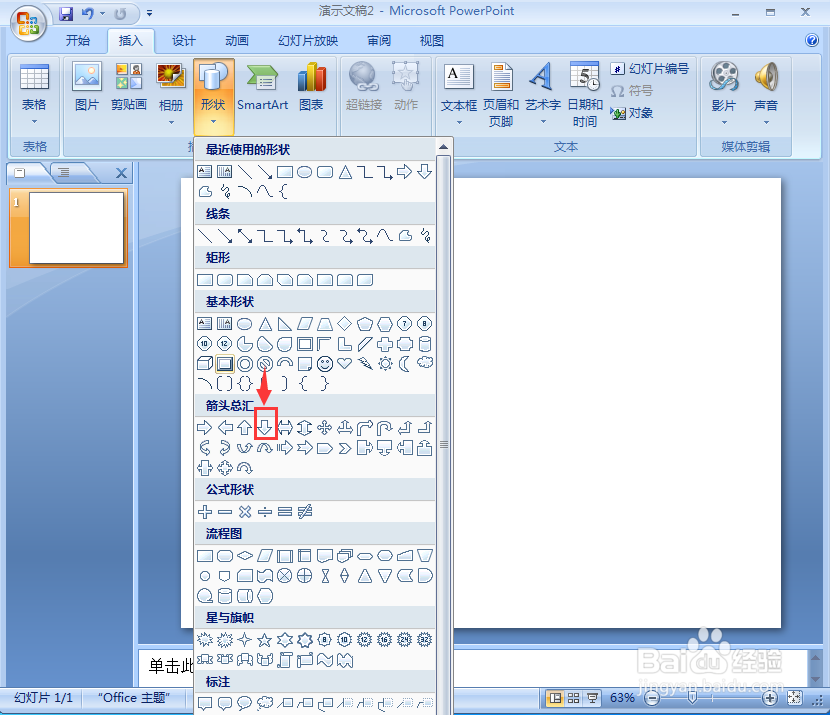Open the 文本框 text box dropdown
The image size is (830, 715).
[459, 95]
